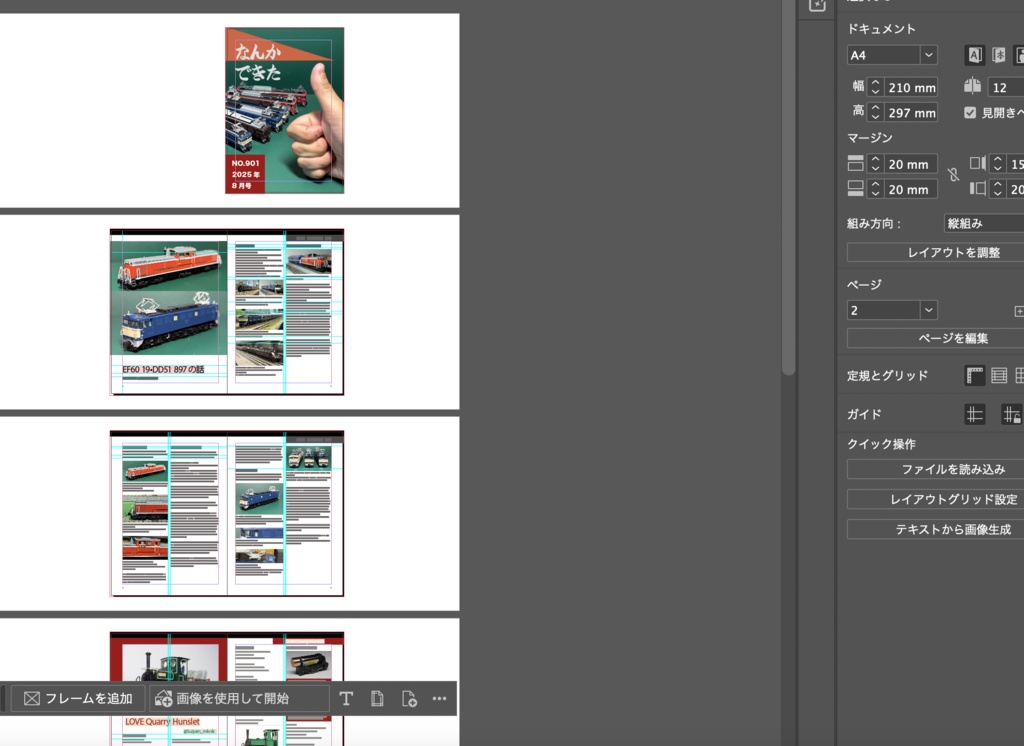Click the bottom margin icon

pos(855,189)
